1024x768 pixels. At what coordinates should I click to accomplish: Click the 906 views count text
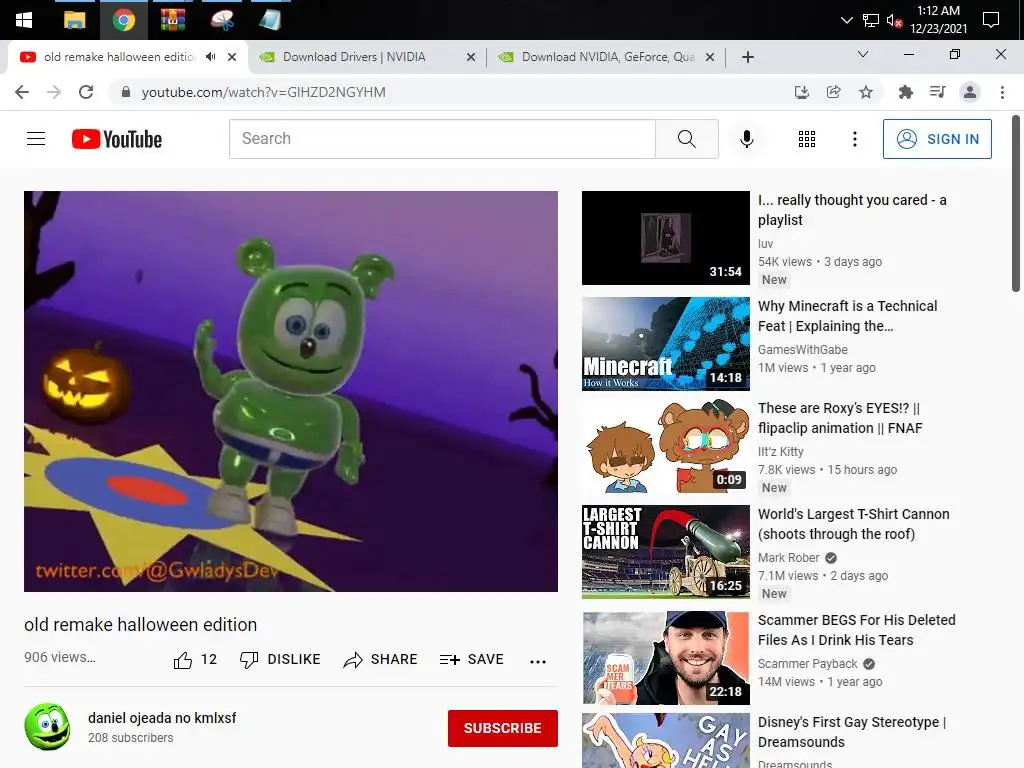pos(59,657)
